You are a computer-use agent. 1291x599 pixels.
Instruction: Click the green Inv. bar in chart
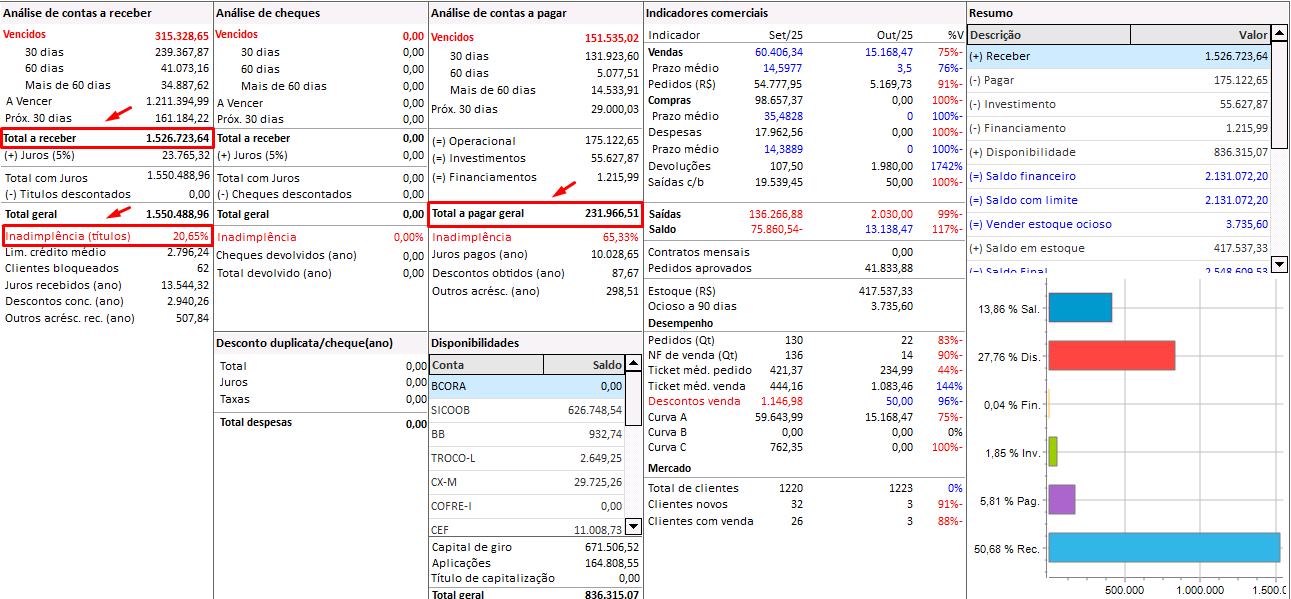click(1053, 452)
